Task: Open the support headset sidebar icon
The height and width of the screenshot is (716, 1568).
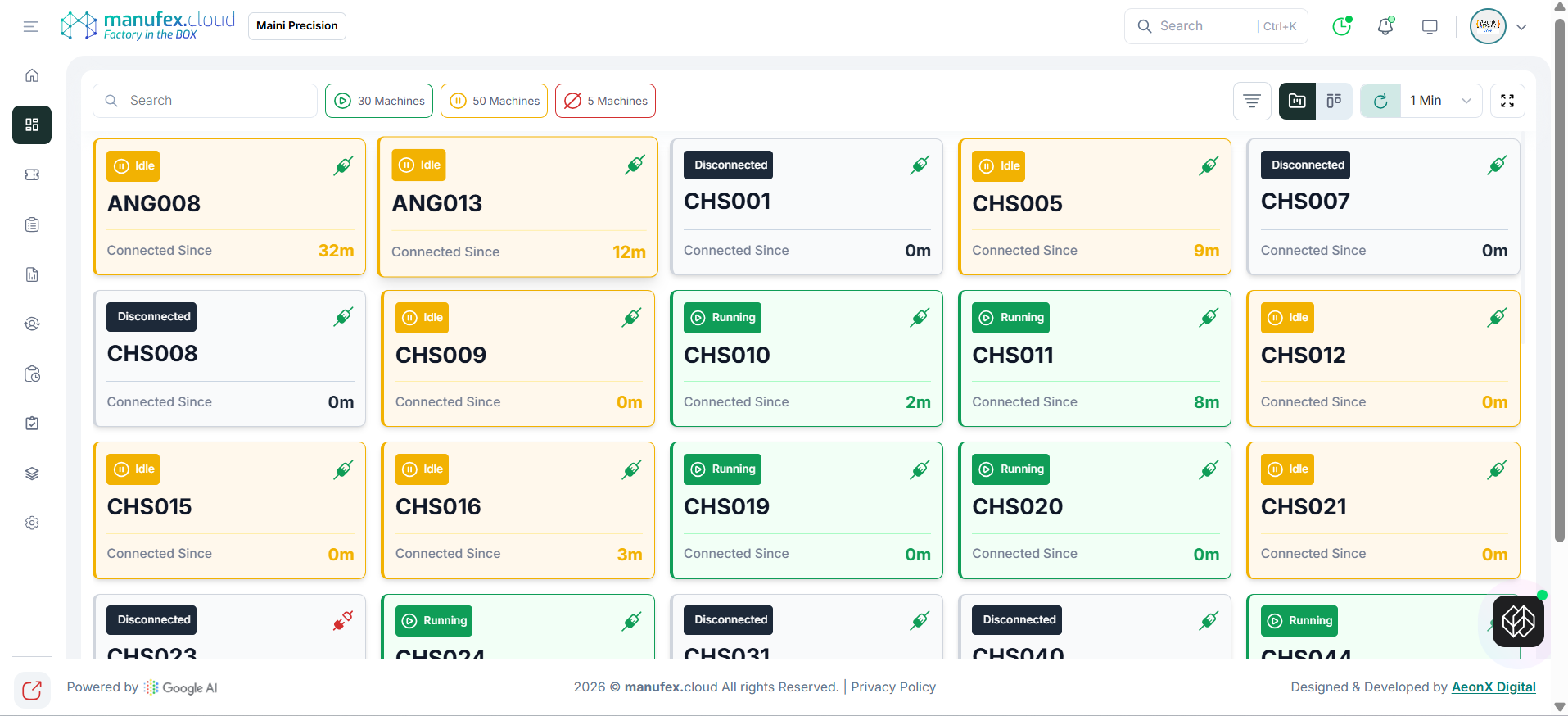Action: (x=32, y=324)
